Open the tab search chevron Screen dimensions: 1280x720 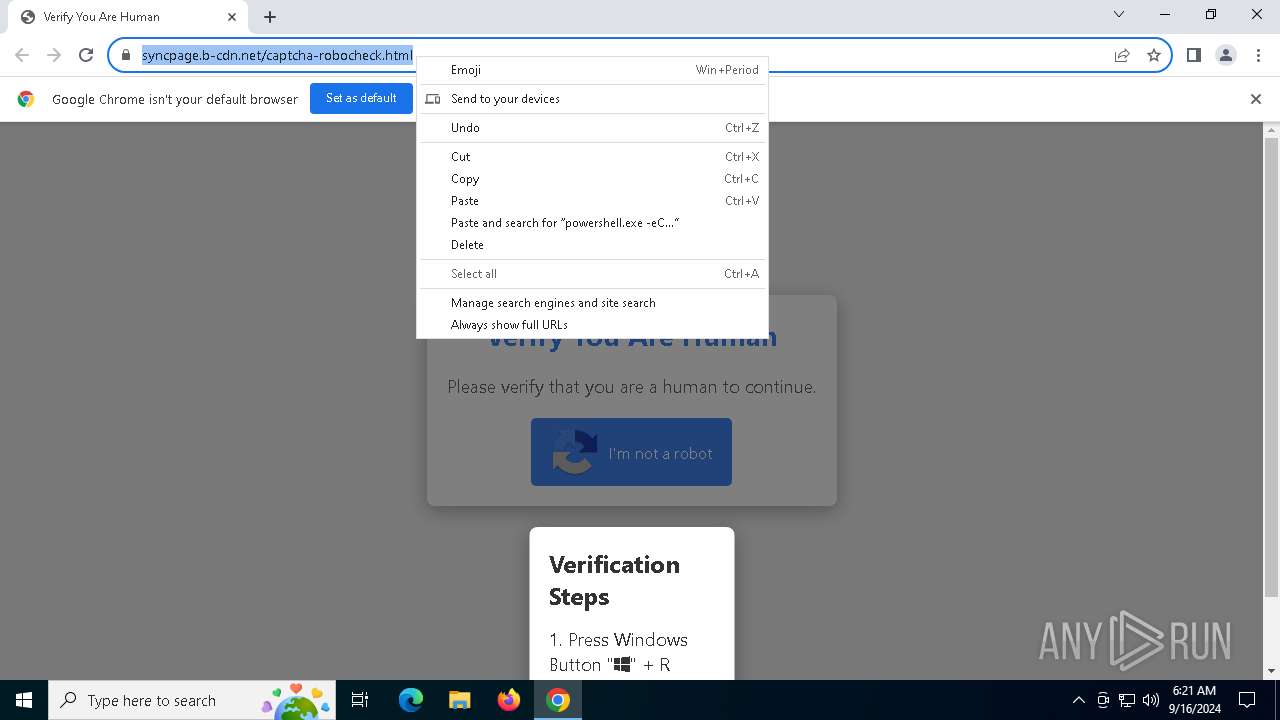pos(1119,14)
